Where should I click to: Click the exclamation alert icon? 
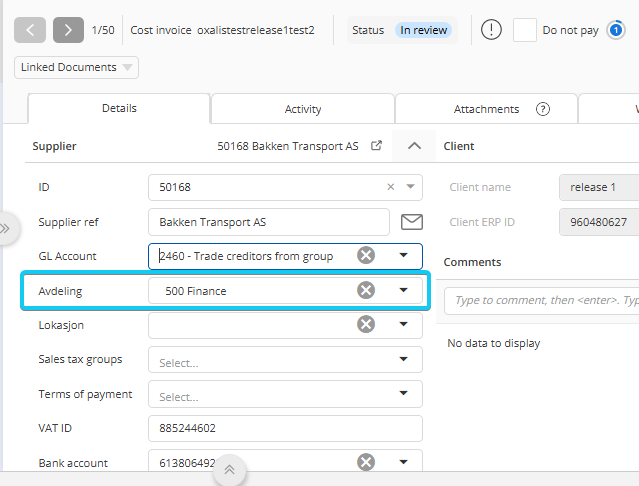(491, 30)
